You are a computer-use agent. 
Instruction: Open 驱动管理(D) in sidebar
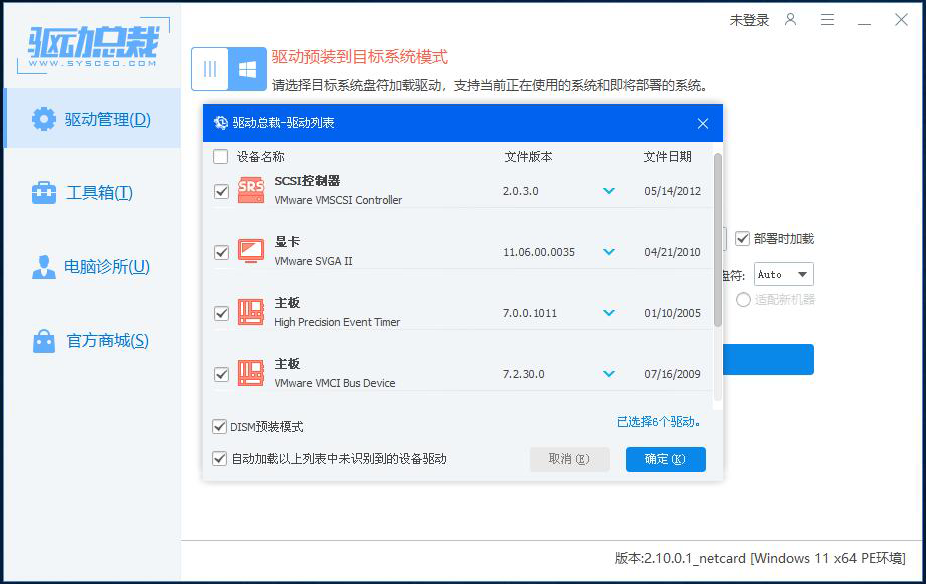(92, 119)
